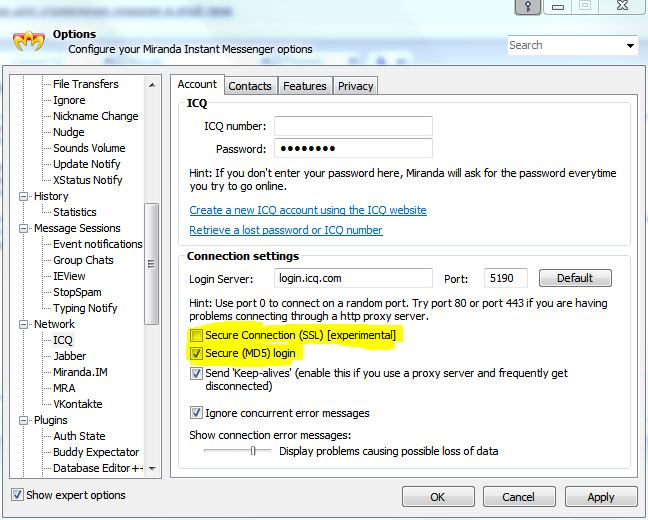Viewport: 648px width, 520px height.
Task: Collapse the Network tree node
Action: tap(24, 324)
